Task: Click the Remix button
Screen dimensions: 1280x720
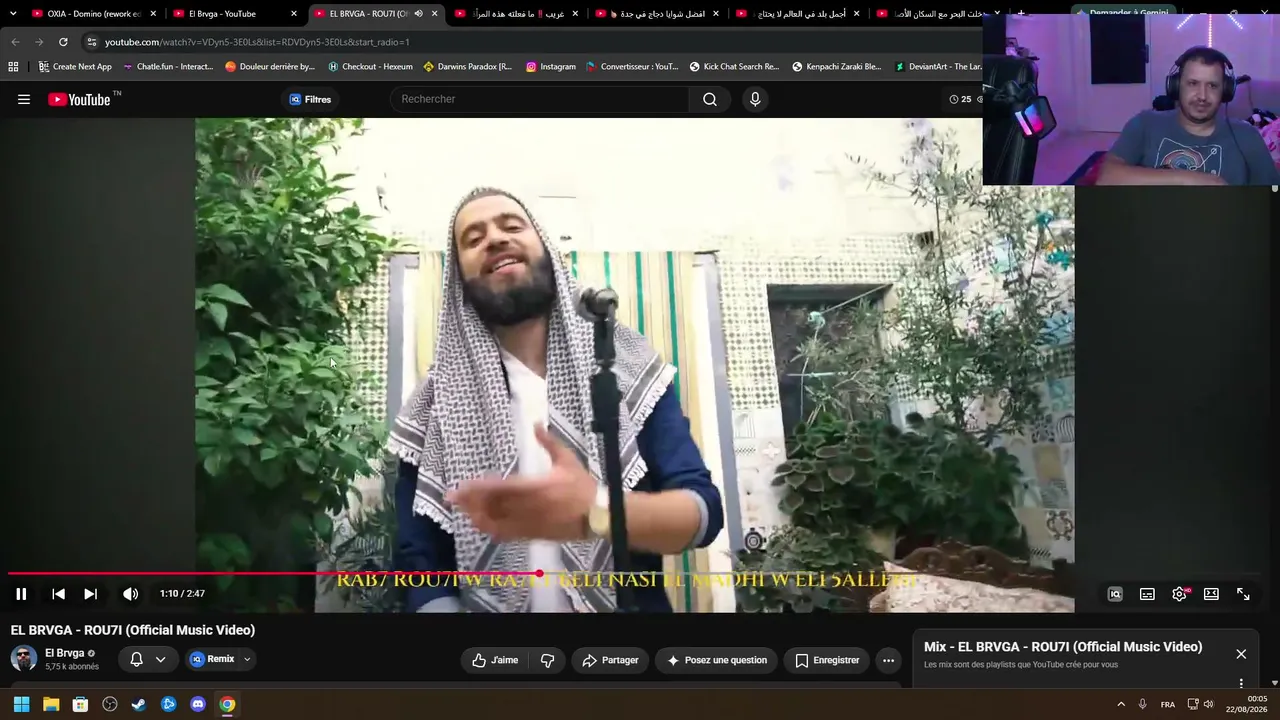Action: point(212,659)
